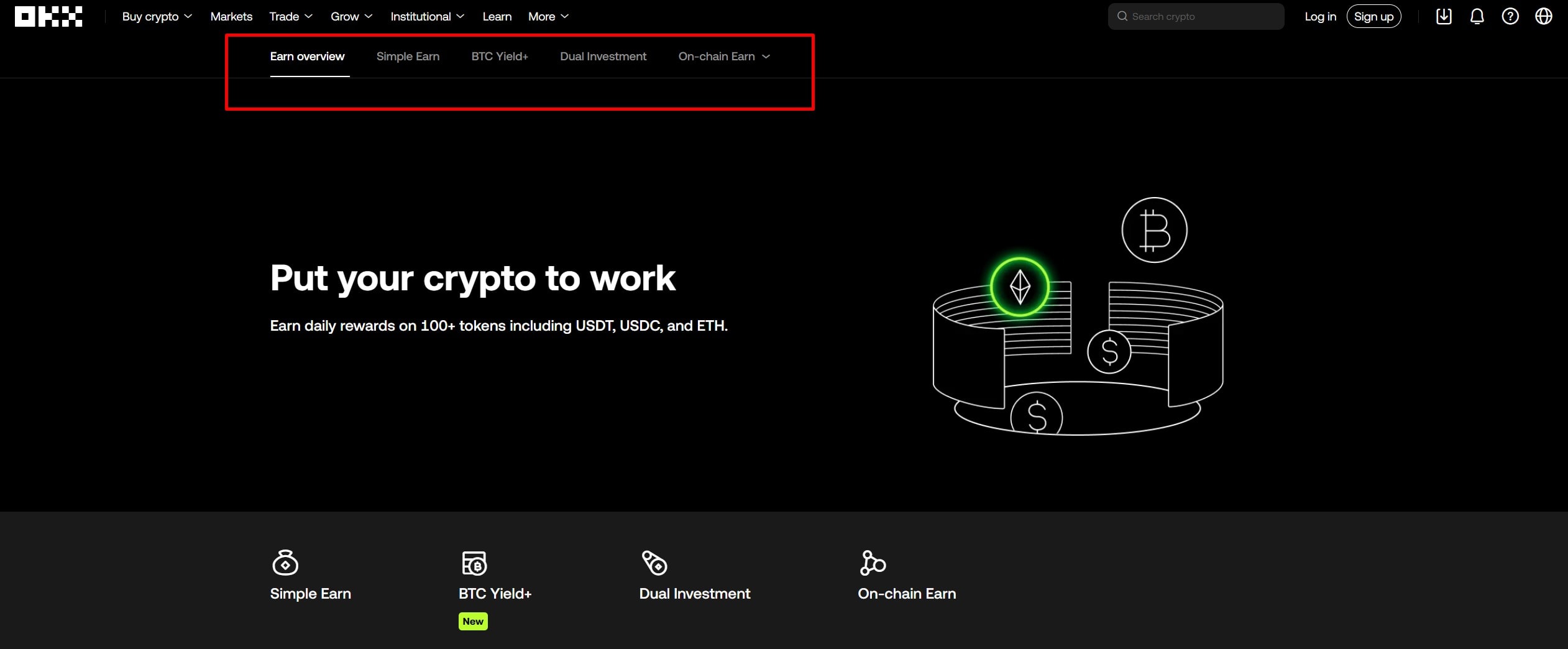The width and height of the screenshot is (1568, 649).
Task: Click the On-chain Earn network icon
Action: 873,561
